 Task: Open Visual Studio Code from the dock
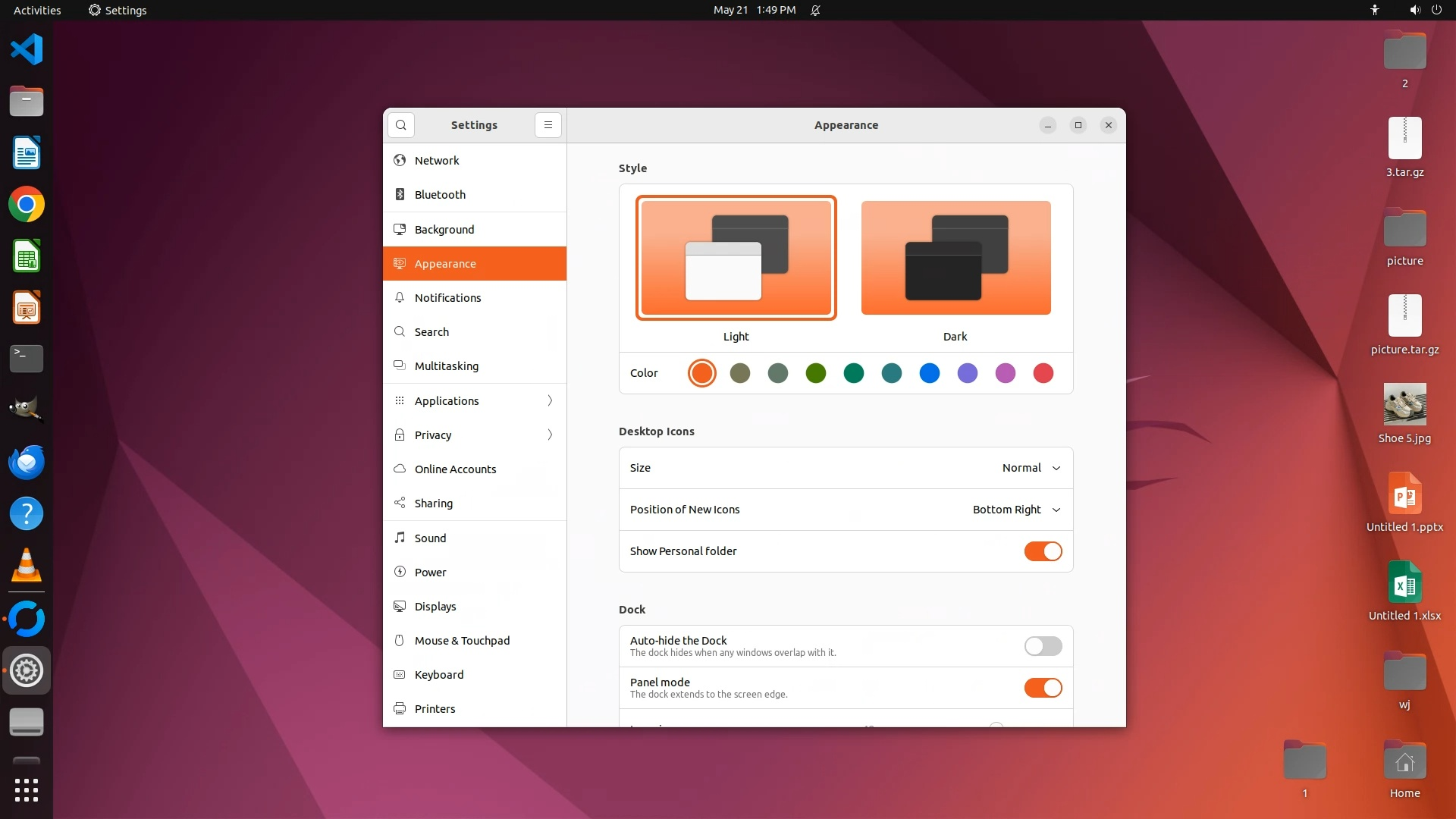pos(27,50)
